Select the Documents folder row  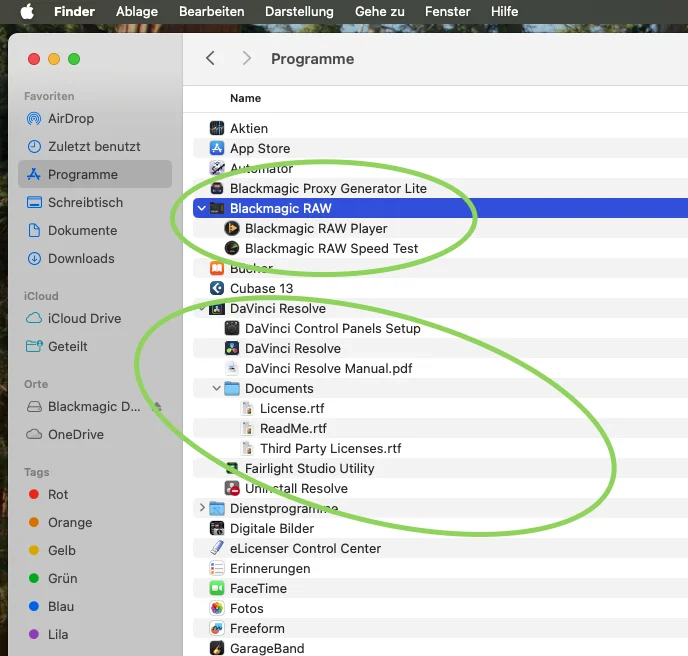coord(441,388)
